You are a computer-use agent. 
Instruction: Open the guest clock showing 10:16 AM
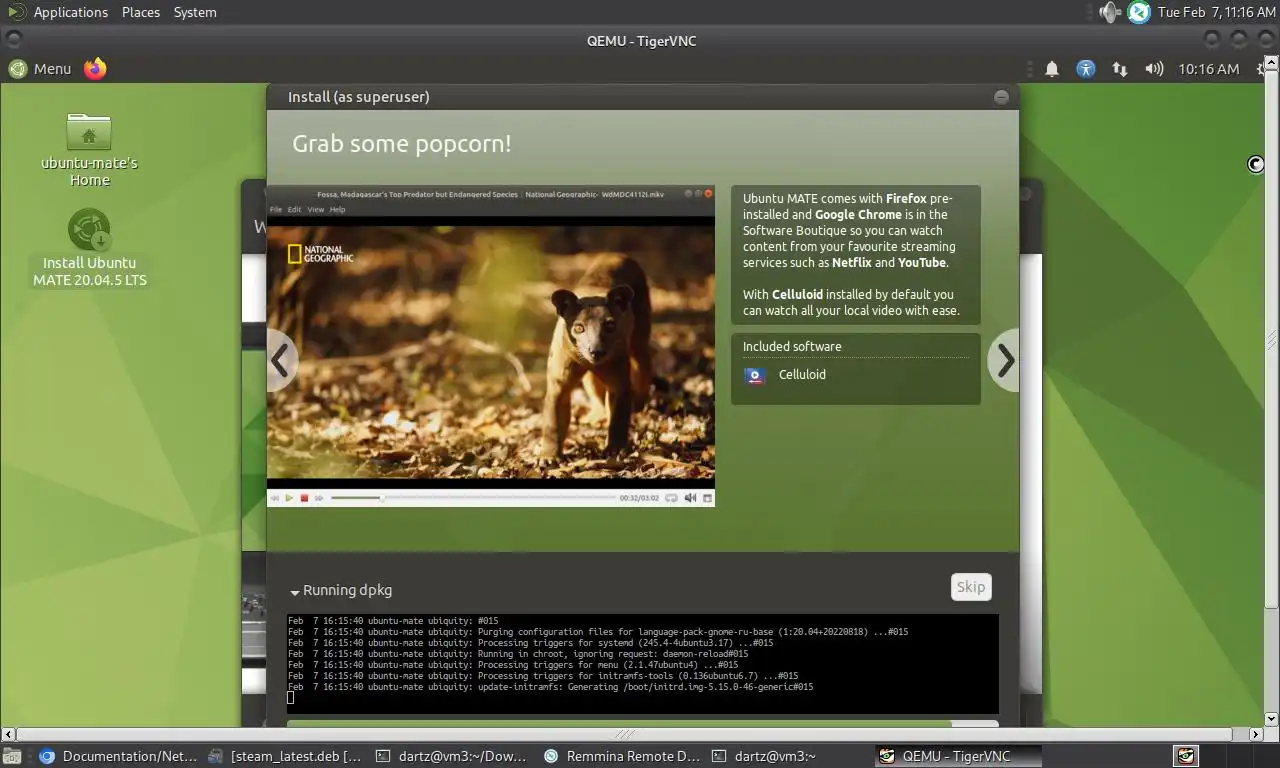coord(1208,69)
